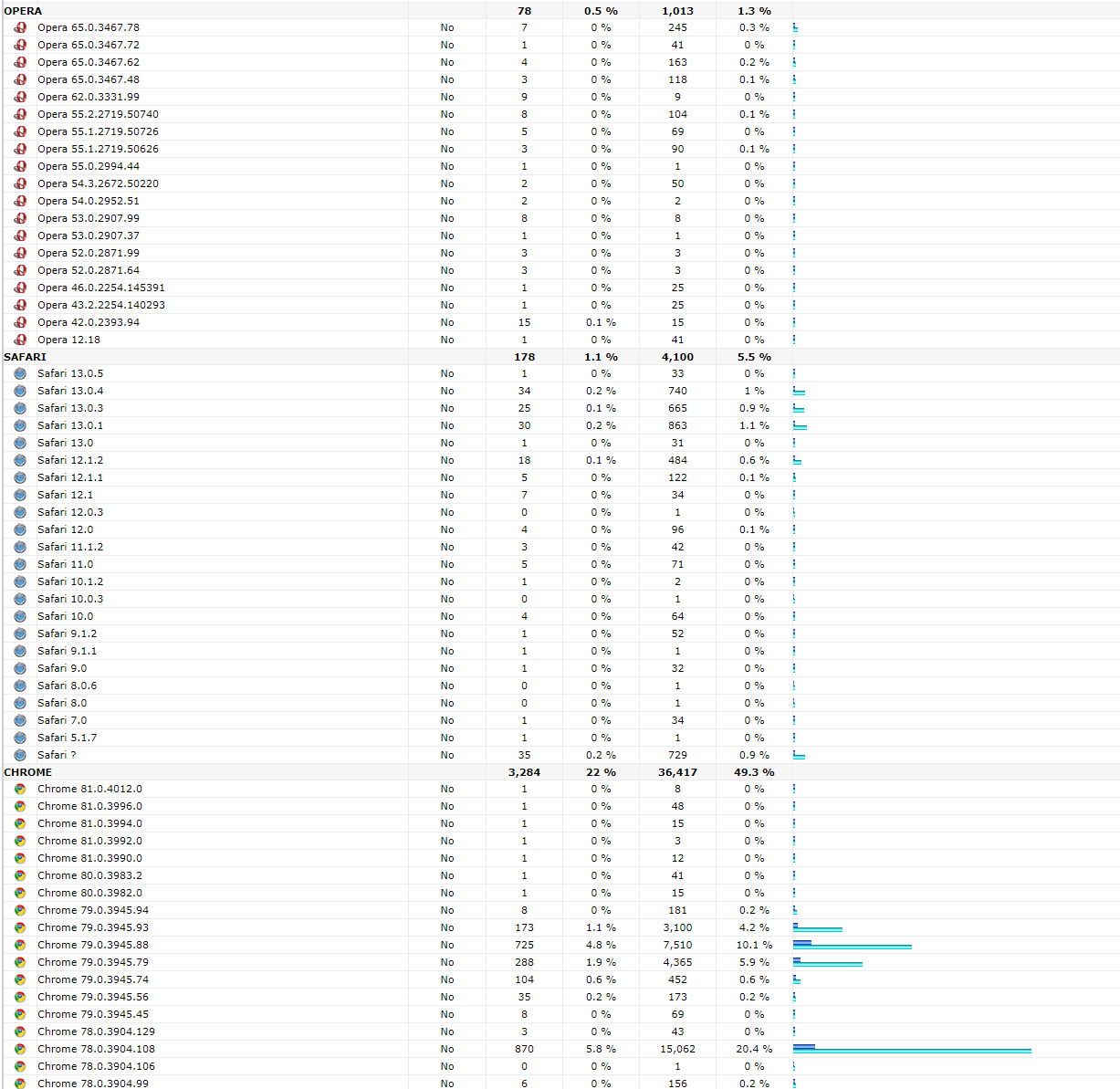Click the Safari 5.1.7 icon

click(20, 738)
